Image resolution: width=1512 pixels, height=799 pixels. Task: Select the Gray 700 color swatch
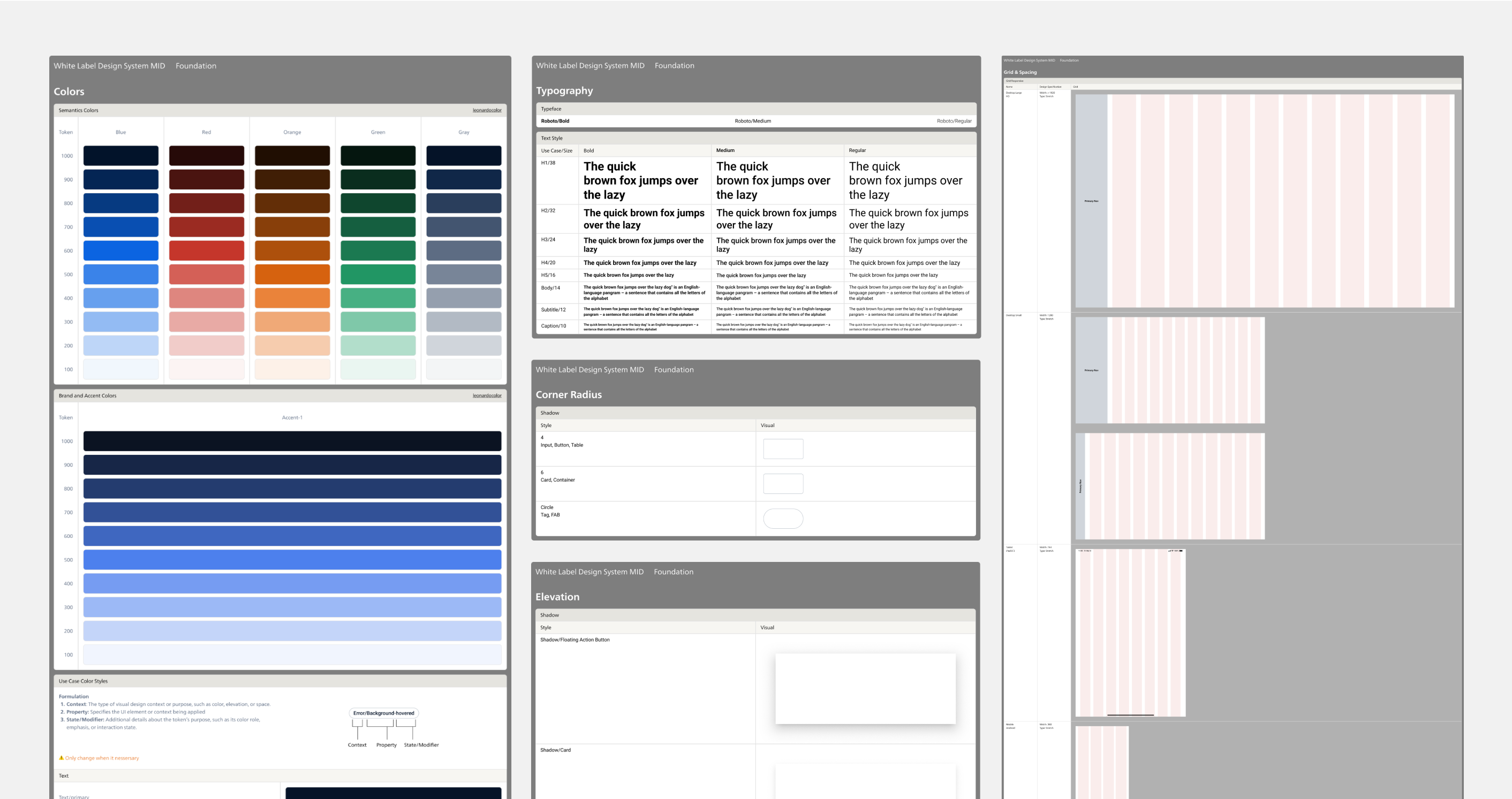[464, 226]
